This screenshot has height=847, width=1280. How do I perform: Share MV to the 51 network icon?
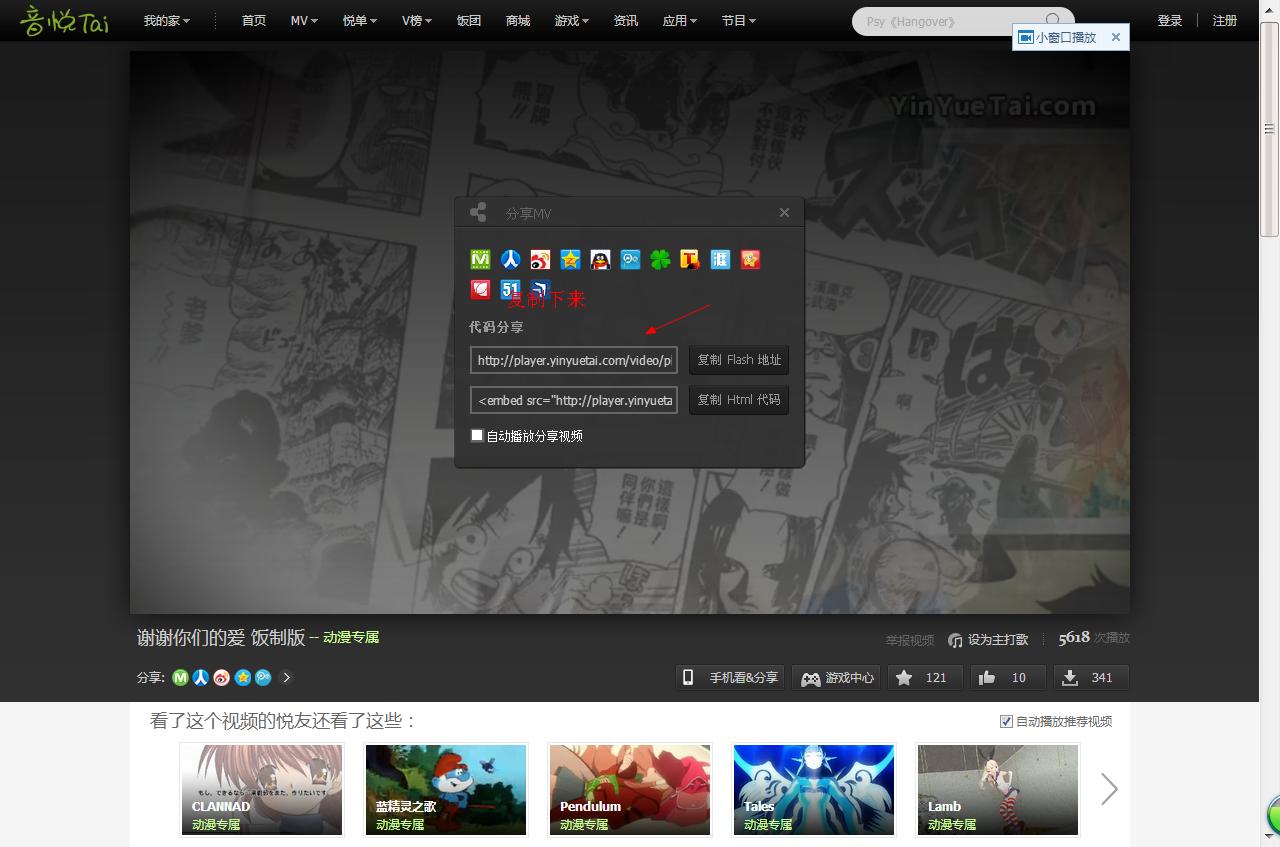click(x=510, y=290)
